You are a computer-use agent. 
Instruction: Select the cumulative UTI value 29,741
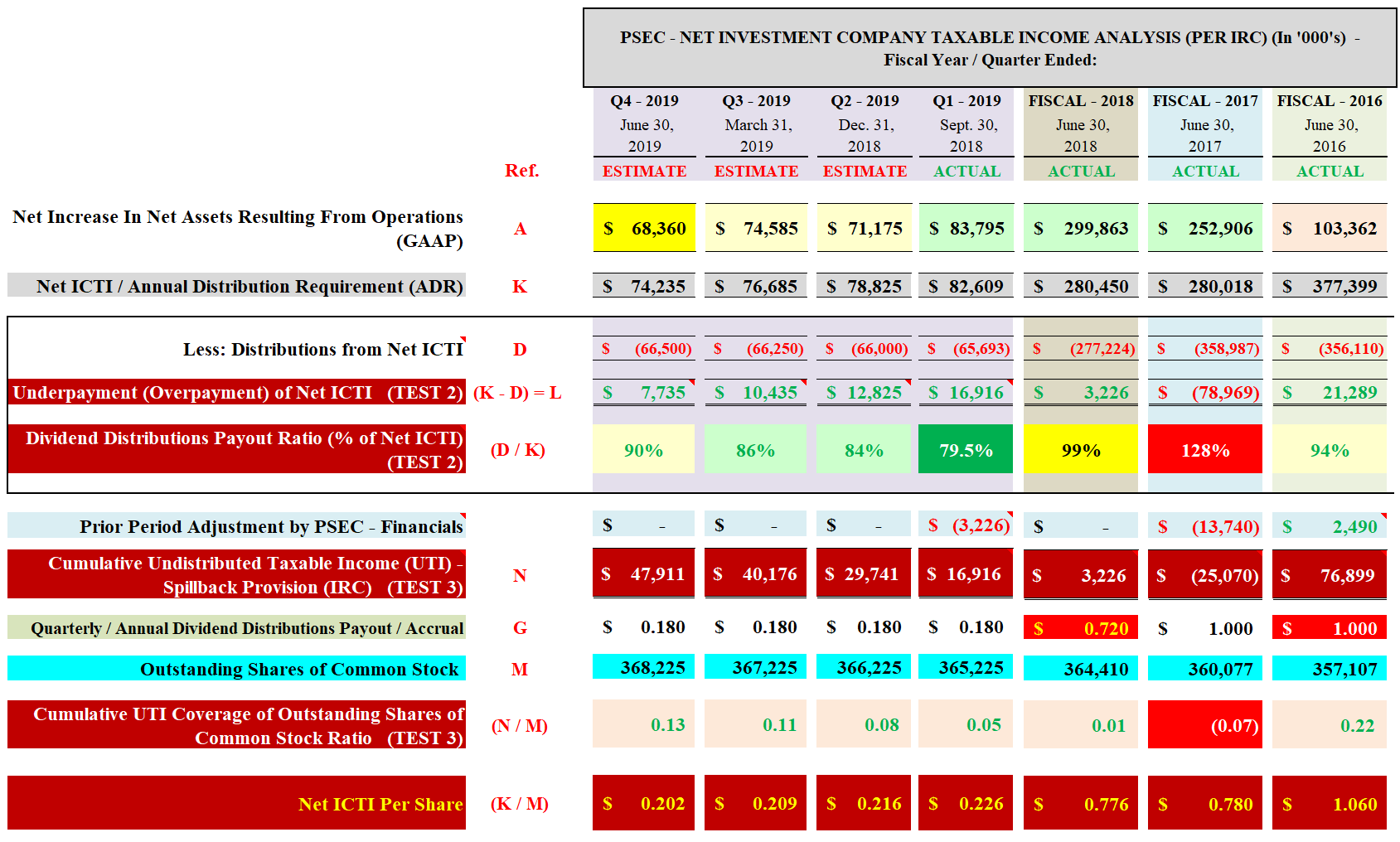tap(865, 573)
